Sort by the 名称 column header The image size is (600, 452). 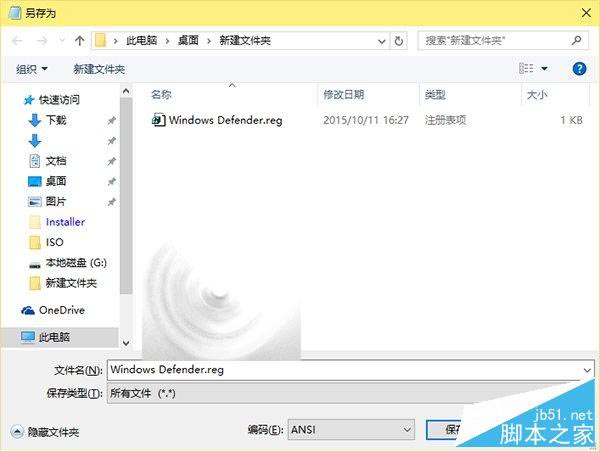click(161, 95)
